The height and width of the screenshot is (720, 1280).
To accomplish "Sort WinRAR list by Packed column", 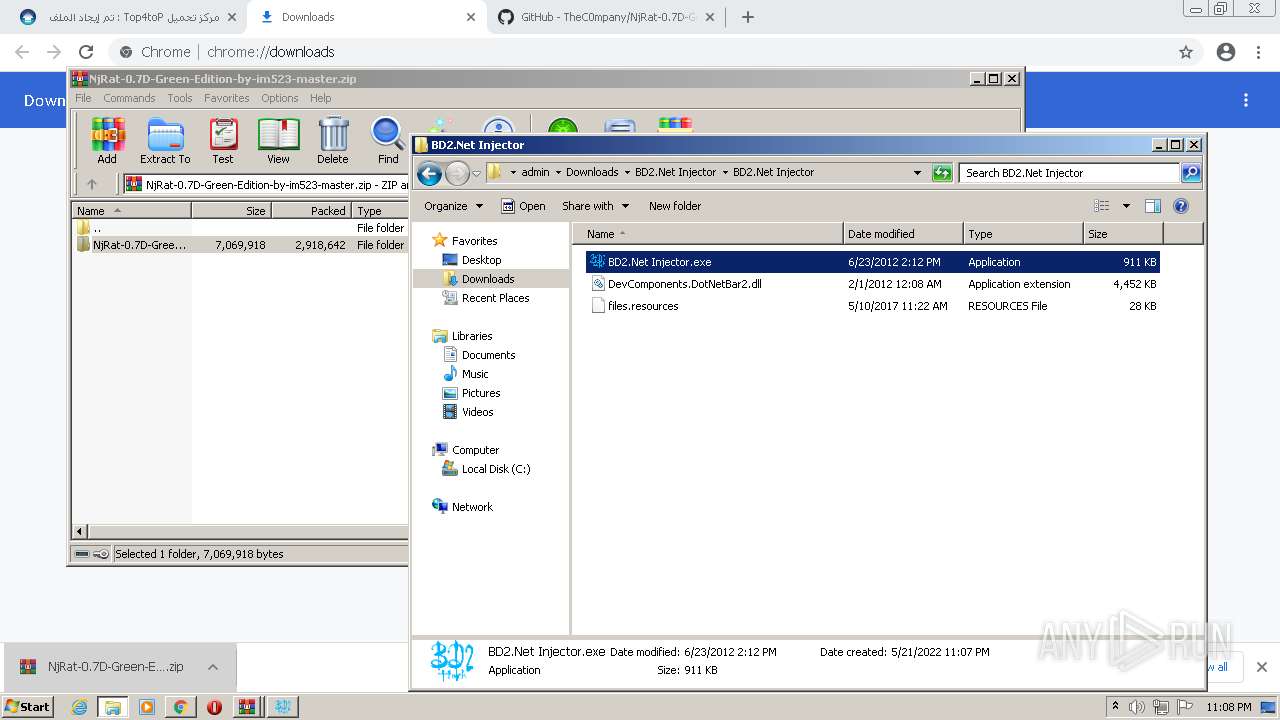I will (310, 211).
